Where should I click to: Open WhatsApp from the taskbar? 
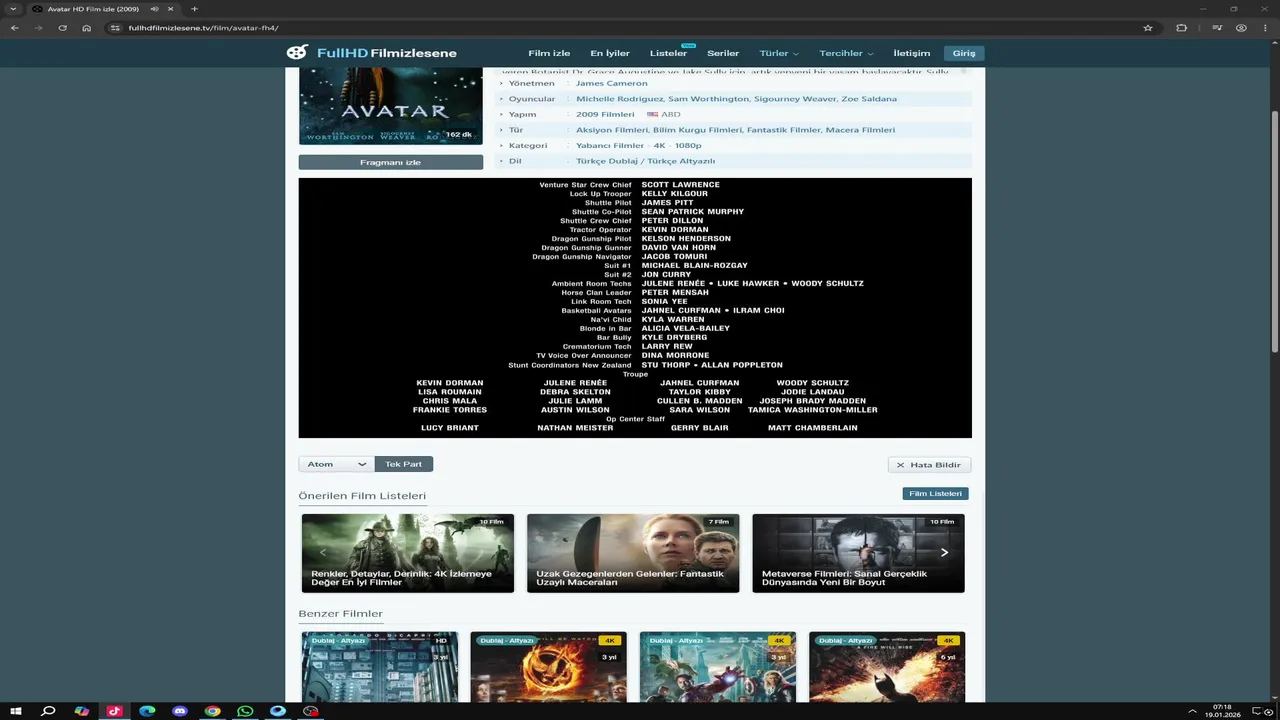[x=245, y=711]
